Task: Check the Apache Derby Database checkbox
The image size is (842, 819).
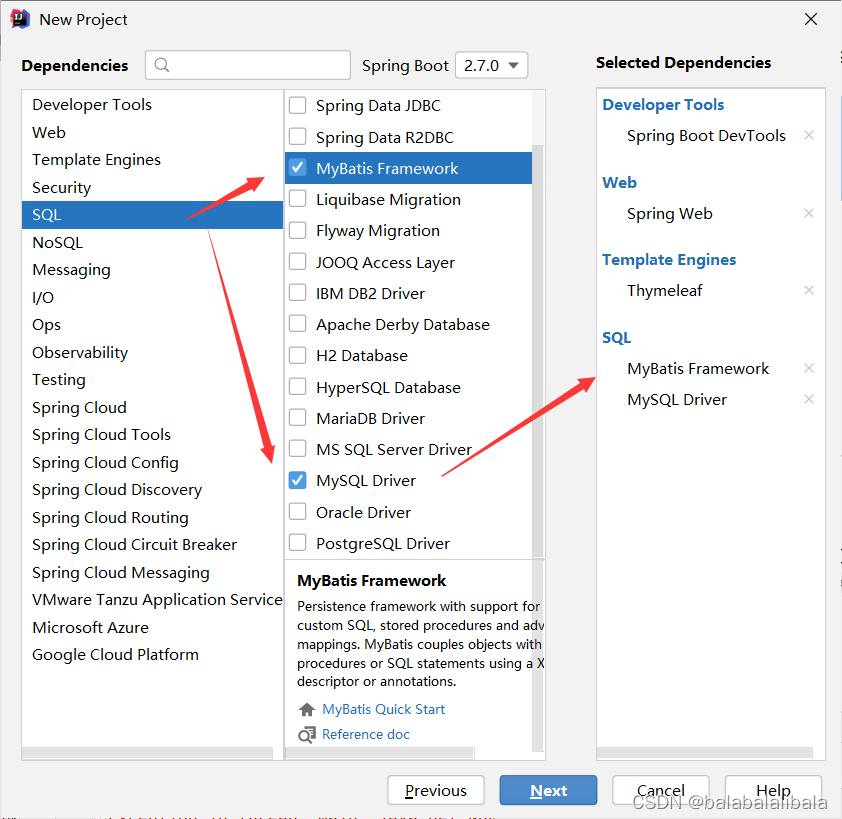Action: (x=297, y=324)
